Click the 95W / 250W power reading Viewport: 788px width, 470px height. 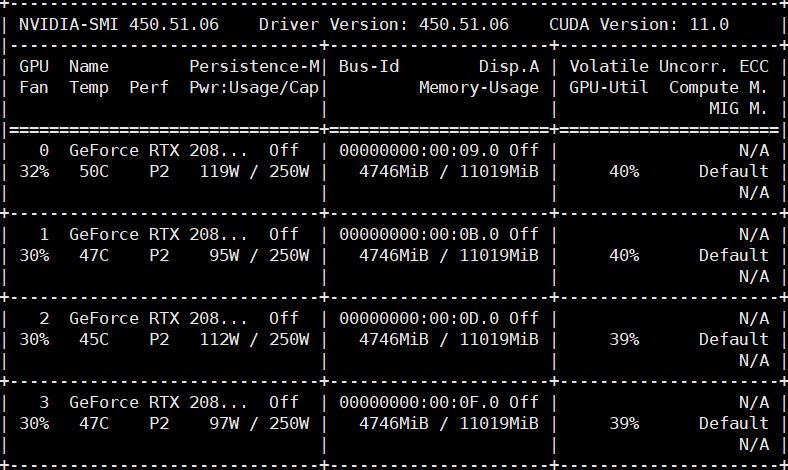pos(259,255)
